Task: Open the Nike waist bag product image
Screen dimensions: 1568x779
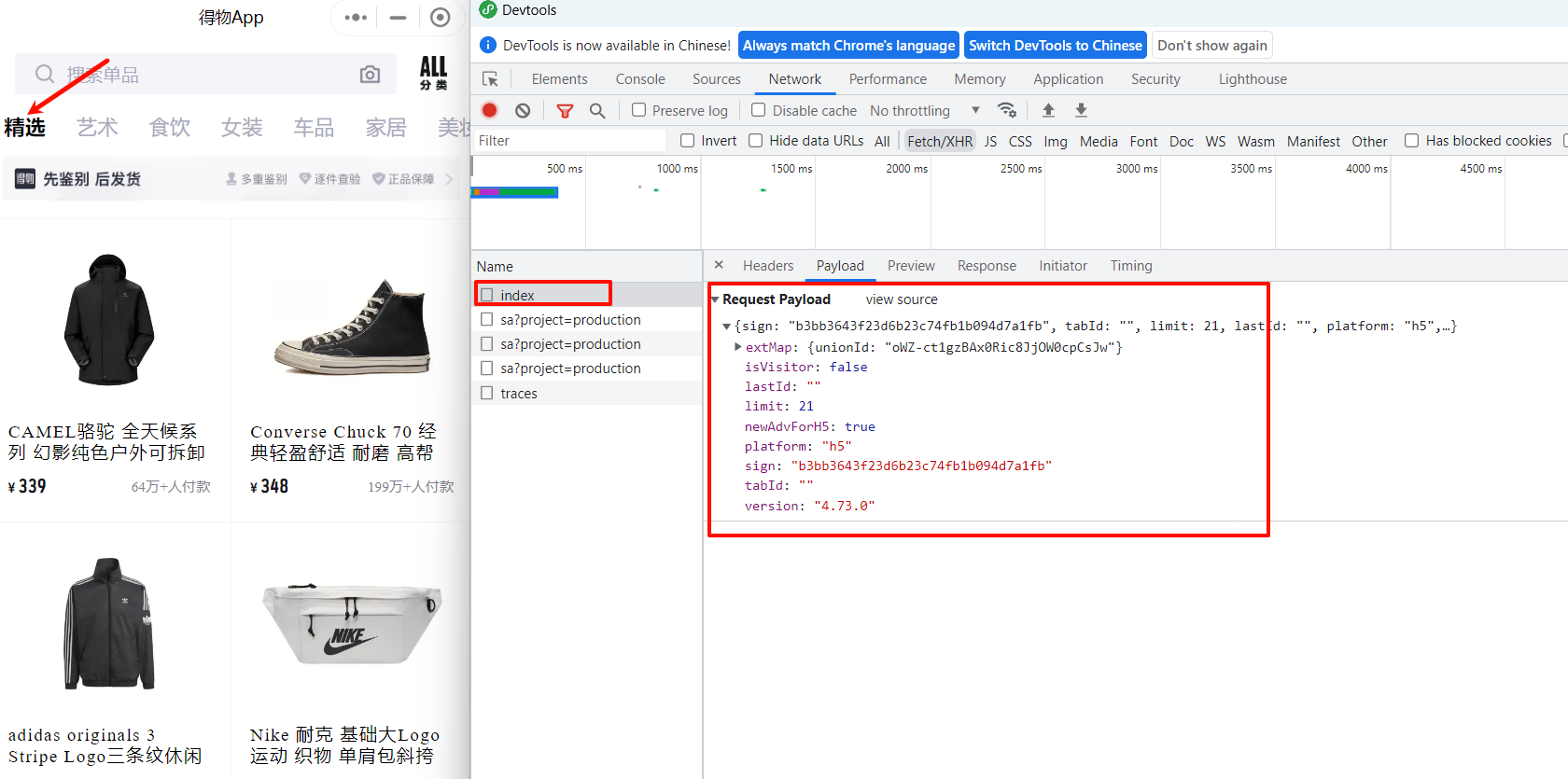Action: pyautogui.click(x=352, y=624)
